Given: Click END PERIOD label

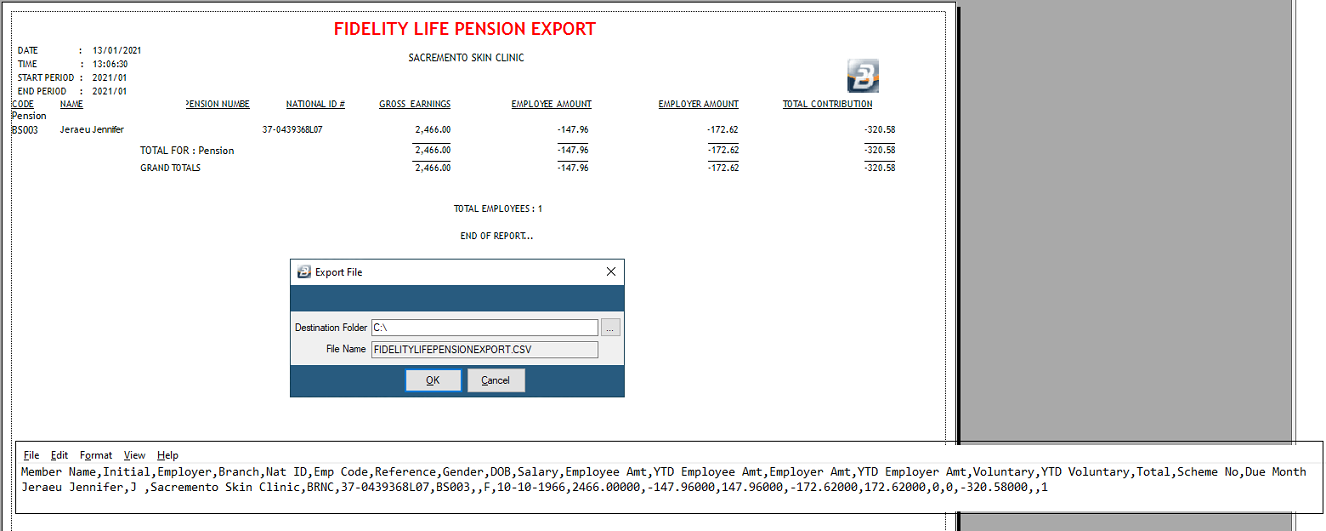Looking at the screenshot, I should coord(42,91).
